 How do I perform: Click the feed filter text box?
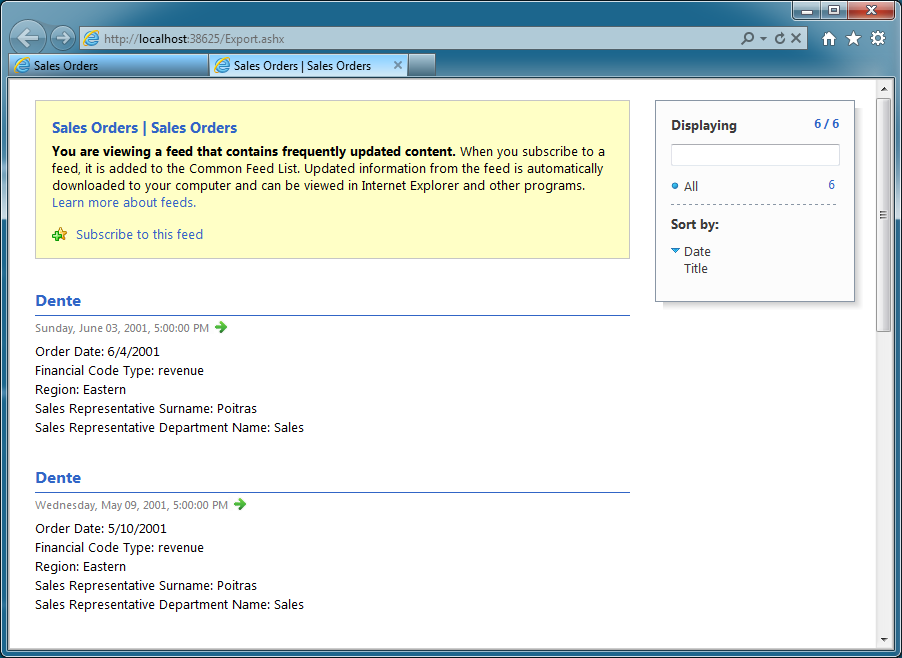(x=755, y=155)
